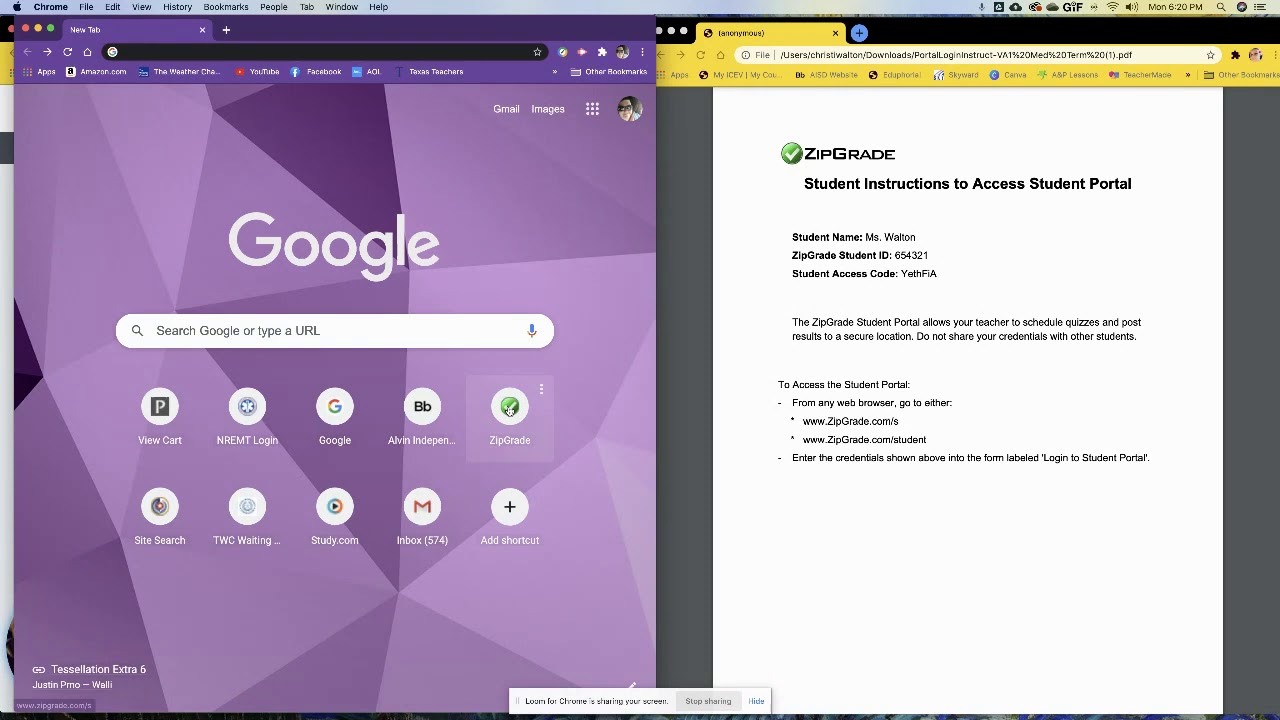
Task: Open the Texas Teachers bookmark
Action: point(428,72)
